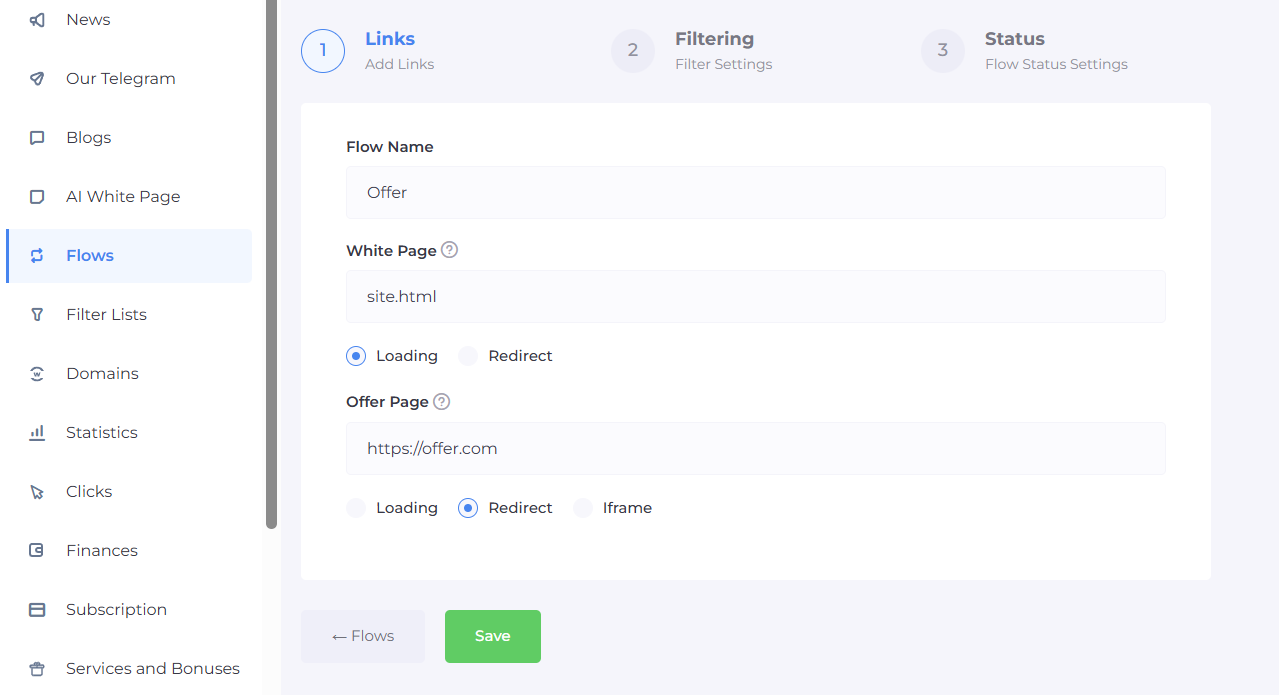The width and height of the screenshot is (1279, 695).
Task: Open the Finances wallet icon
Action: pos(37,551)
